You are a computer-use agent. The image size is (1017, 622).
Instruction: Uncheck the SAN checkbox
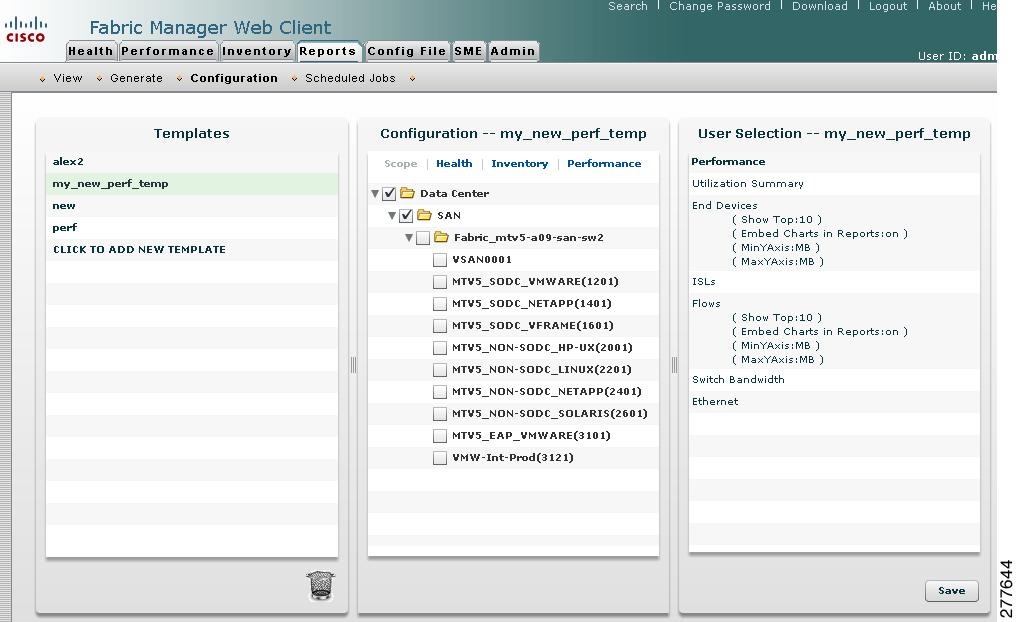pos(406,215)
